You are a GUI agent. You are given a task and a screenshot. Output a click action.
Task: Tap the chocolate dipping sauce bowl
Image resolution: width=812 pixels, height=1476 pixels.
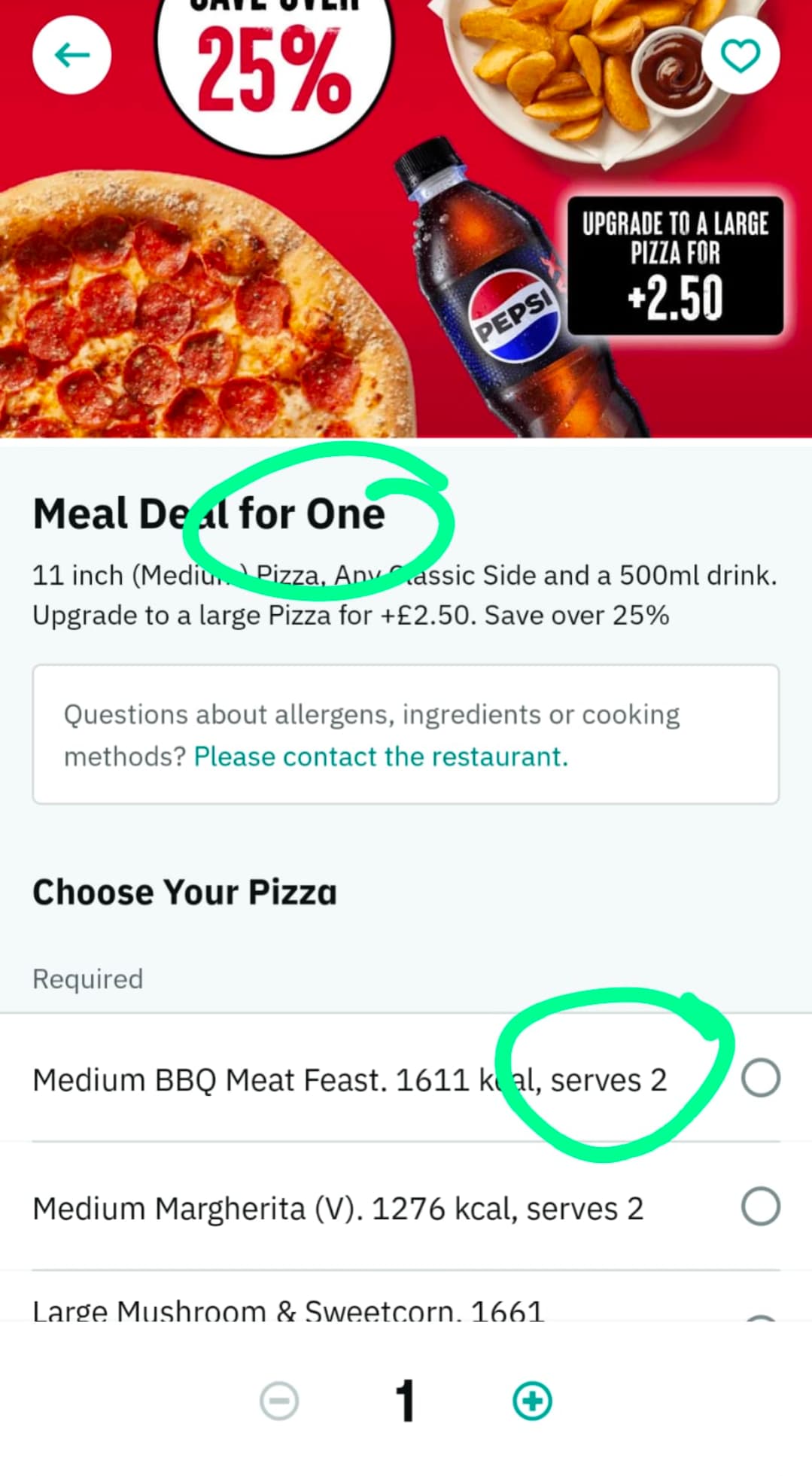671,72
